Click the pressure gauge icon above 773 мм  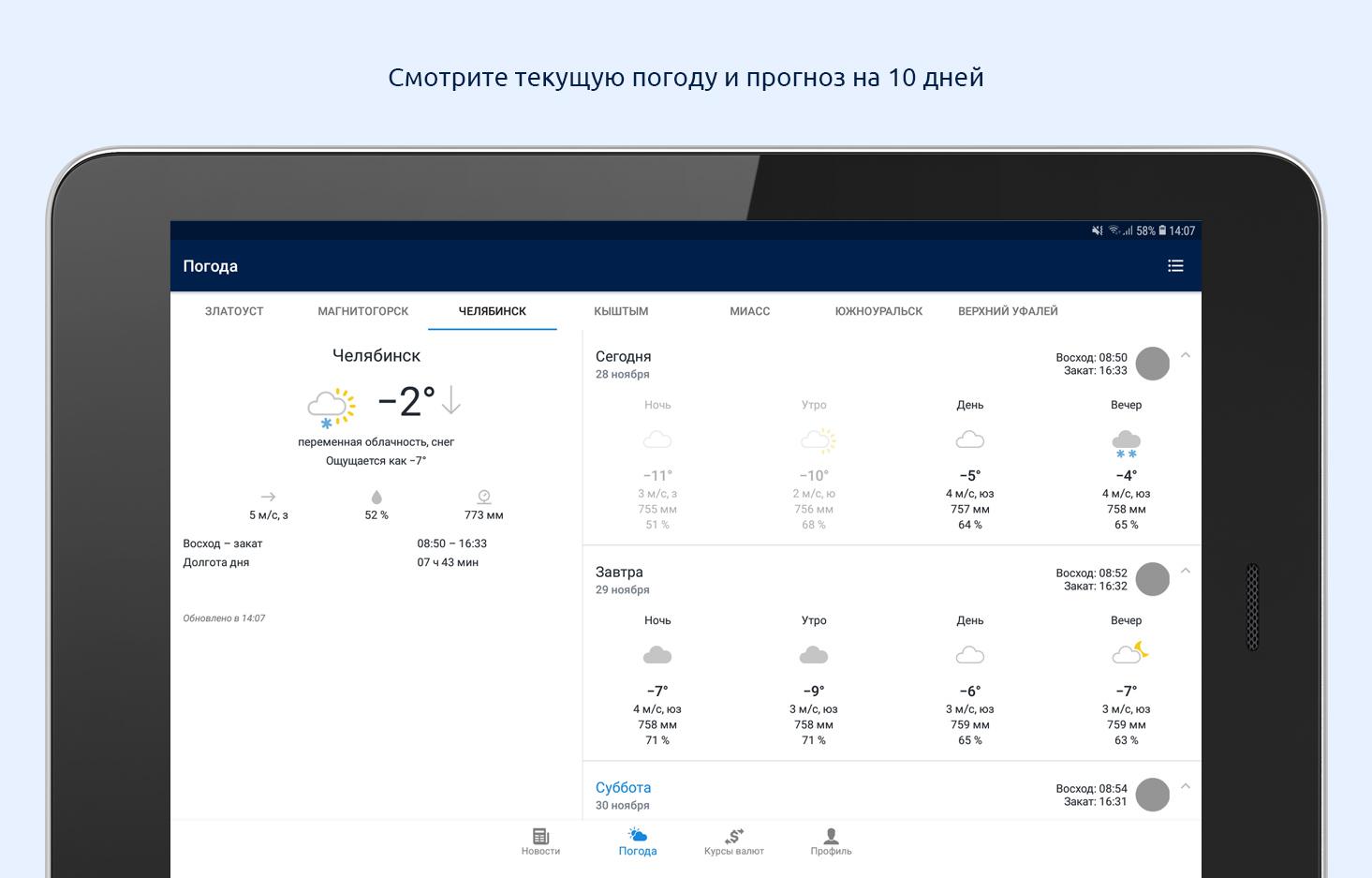coord(484,497)
